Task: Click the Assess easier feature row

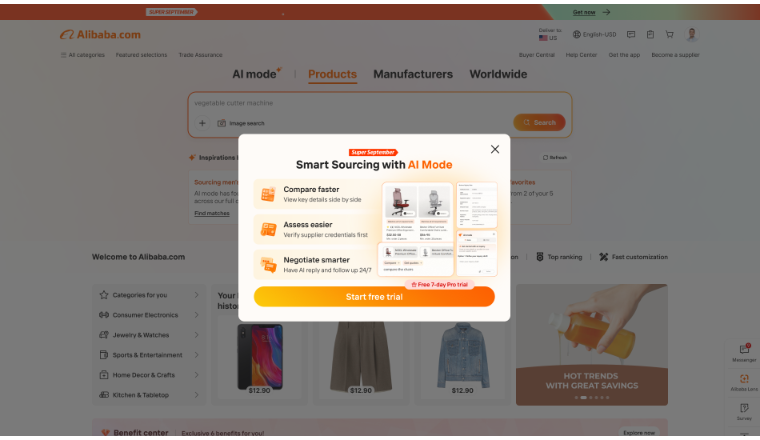Action: click(x=315, y=229)
